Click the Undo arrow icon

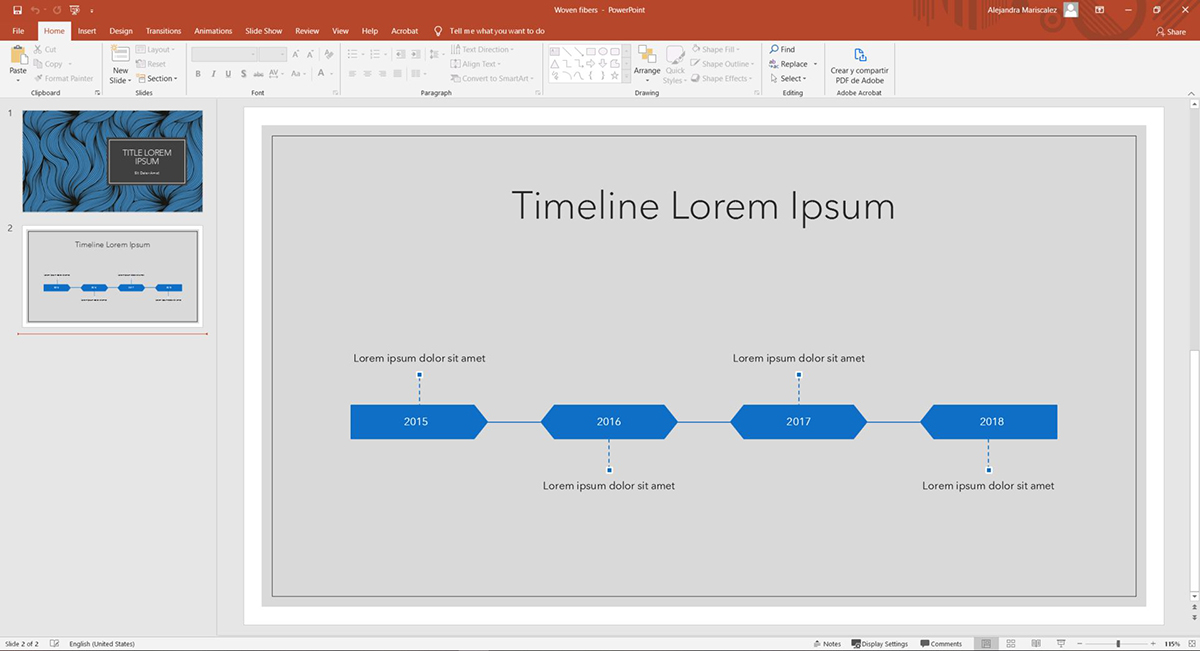[x=35, y=9]
